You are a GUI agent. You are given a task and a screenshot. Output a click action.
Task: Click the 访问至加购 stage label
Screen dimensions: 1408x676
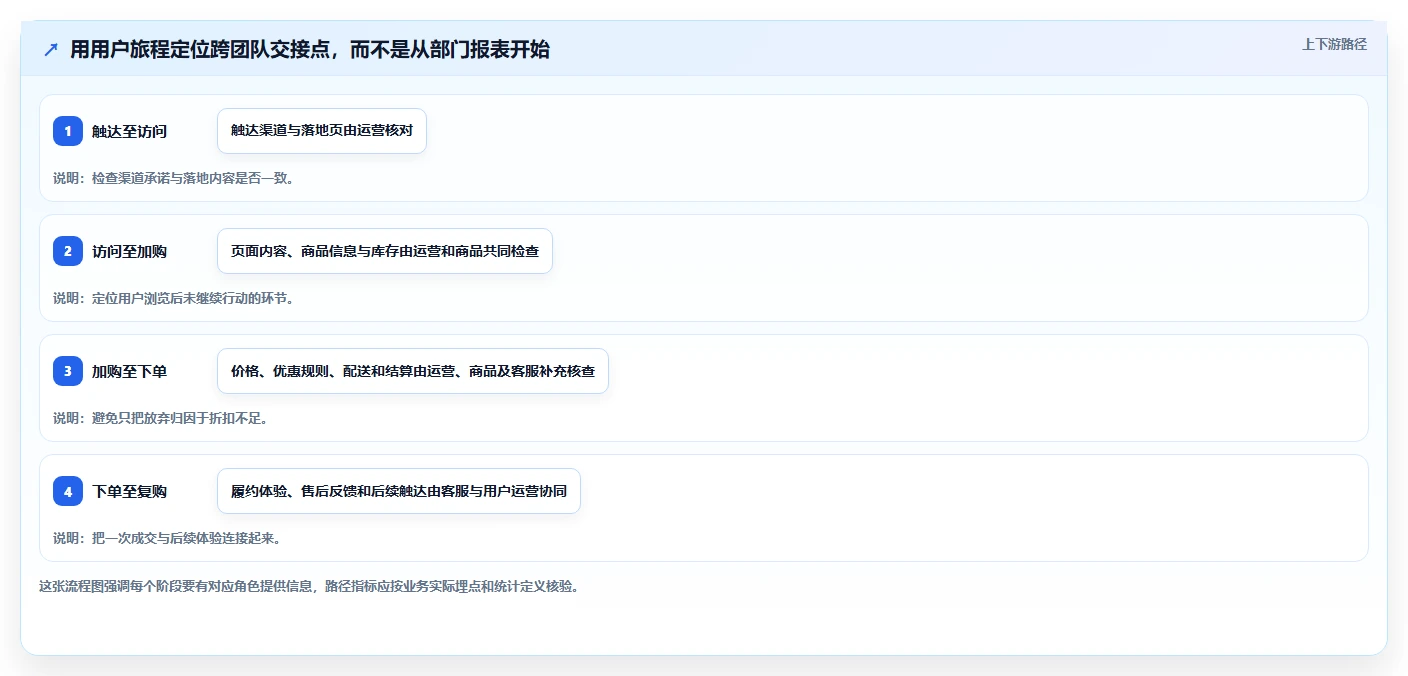click(129, 251)
